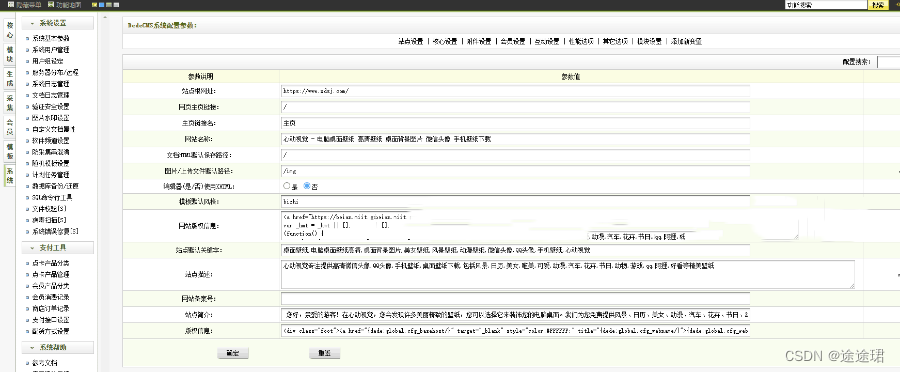Open 系统日志管理 in the sidebar
Viewport: 900px width, 372px height.
51,84
